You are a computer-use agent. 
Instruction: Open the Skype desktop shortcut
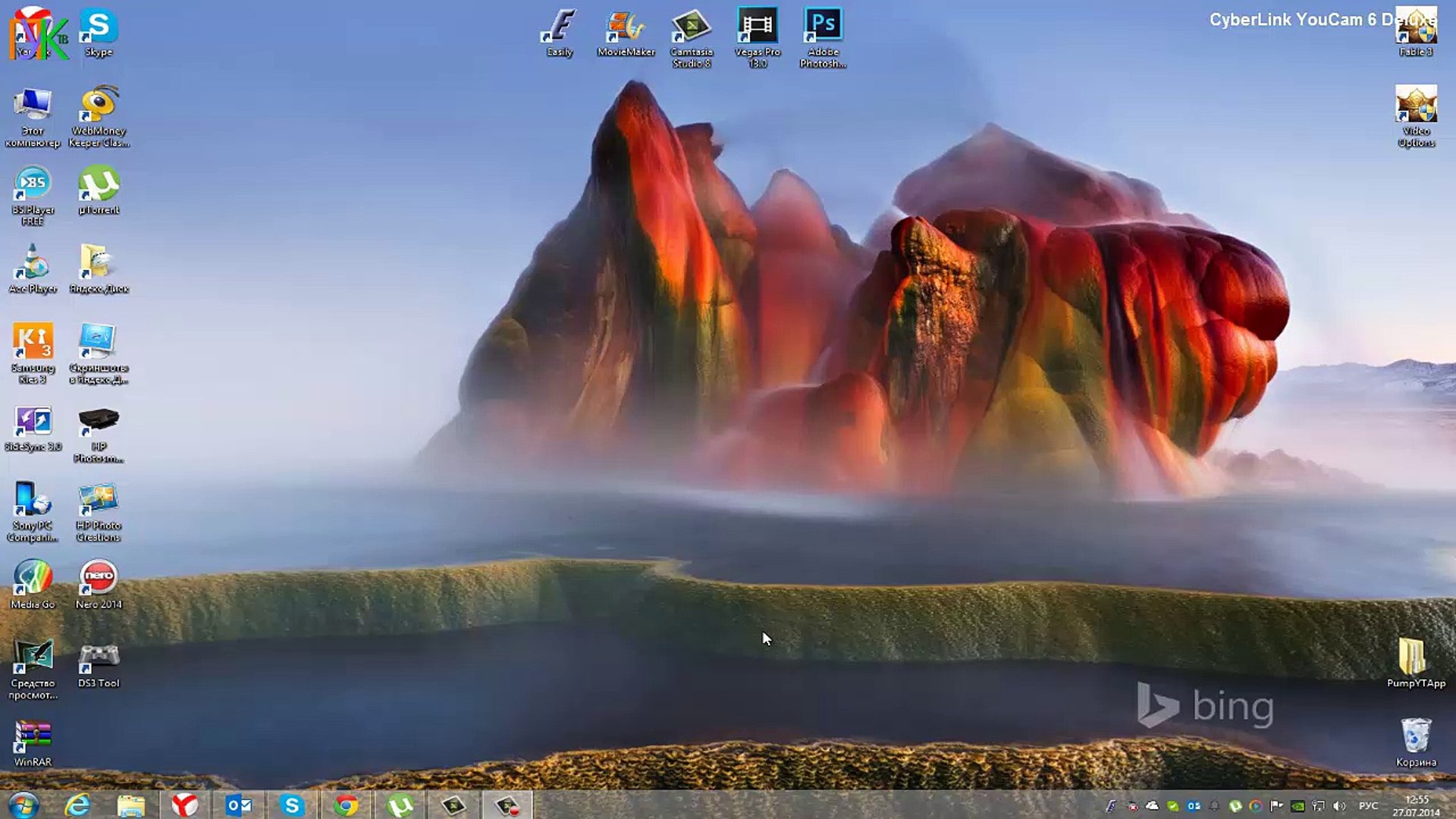(99, 33)
